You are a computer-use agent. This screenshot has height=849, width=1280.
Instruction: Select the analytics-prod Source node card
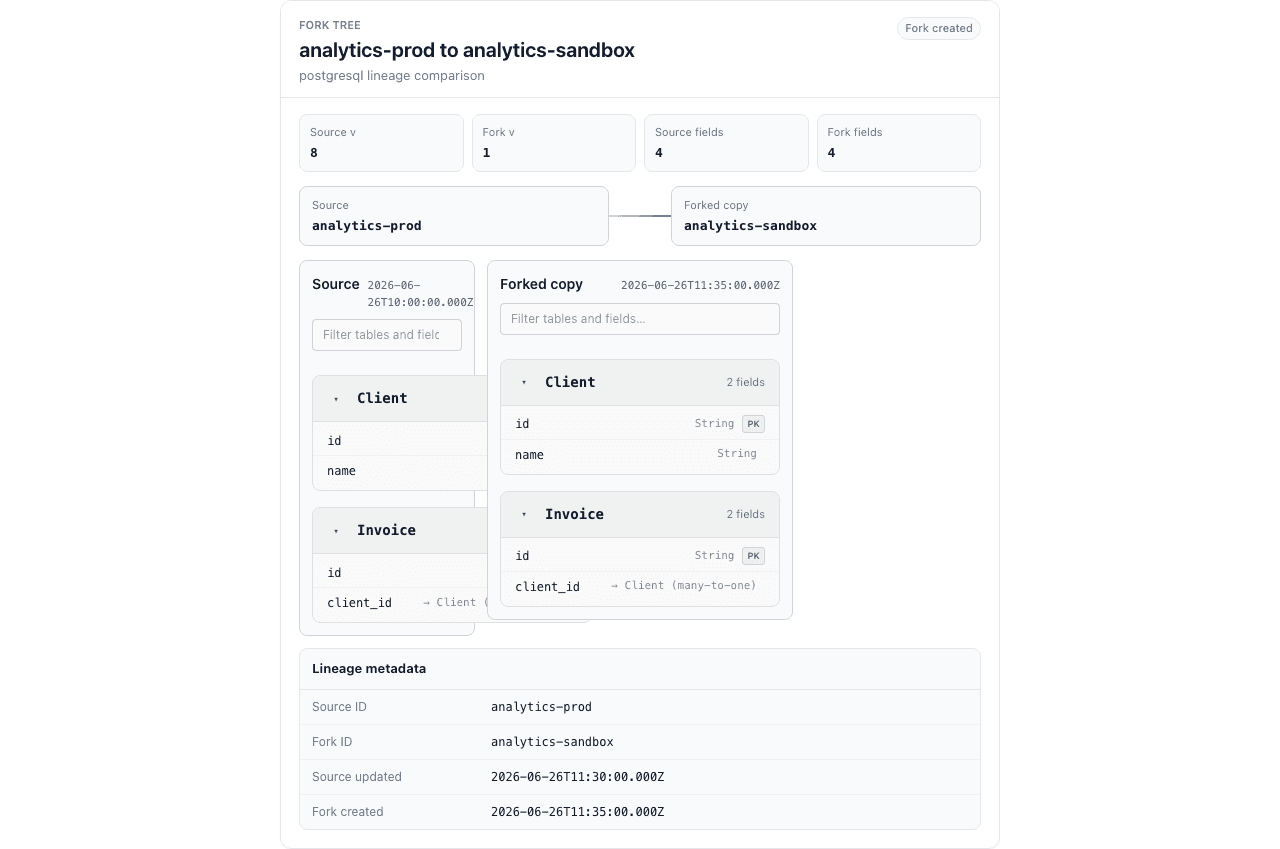(454, 216)
